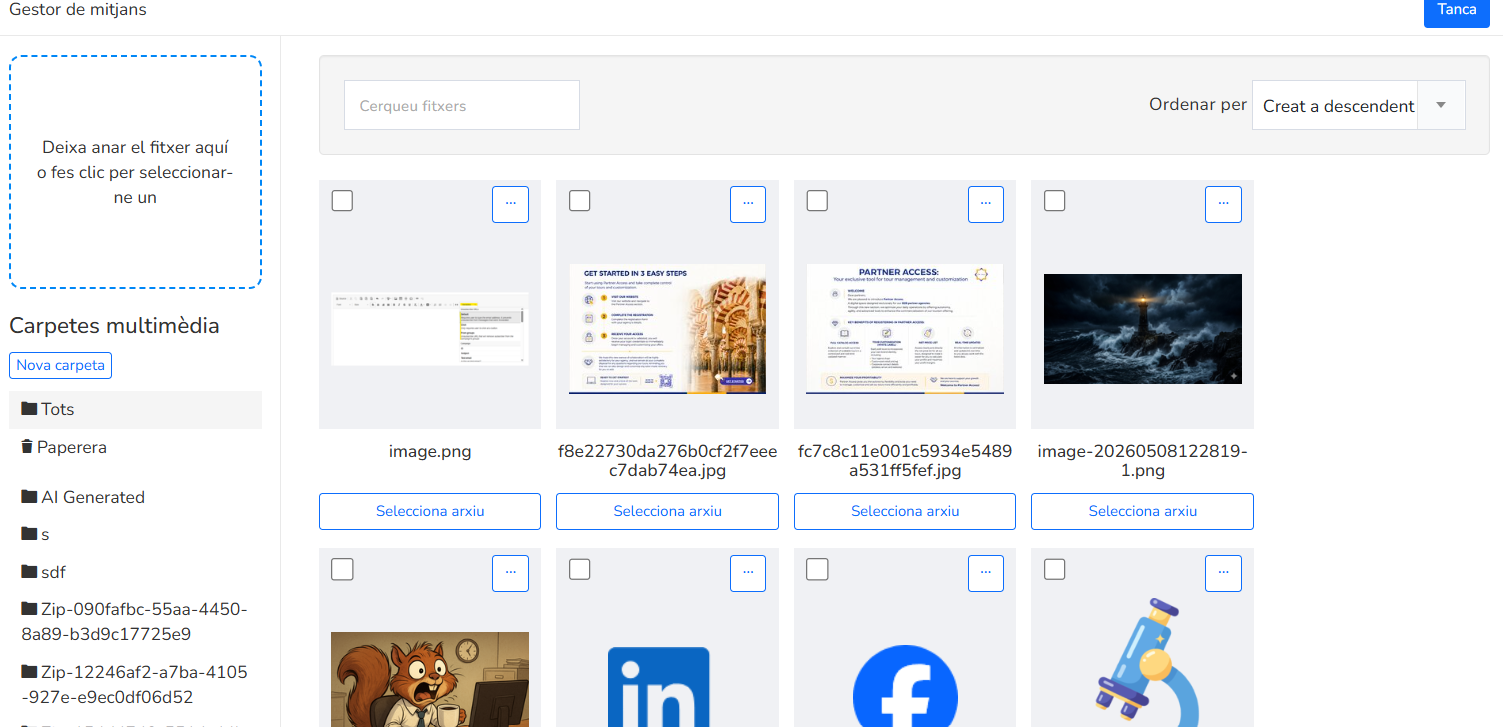Viewport: 1503px width, 727px height.
Task: Tick the checkbox on Facebook logo card
Action: (x=817, y=569)
